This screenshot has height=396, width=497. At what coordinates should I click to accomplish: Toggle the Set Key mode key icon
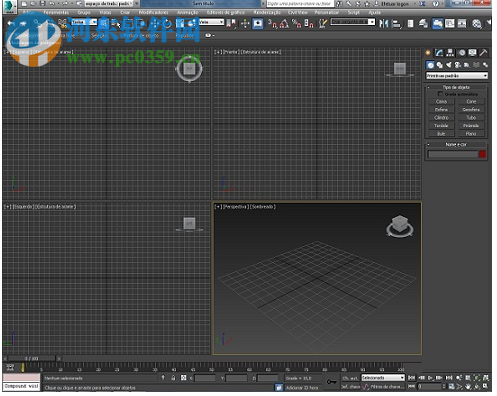[x=331, y=382]
